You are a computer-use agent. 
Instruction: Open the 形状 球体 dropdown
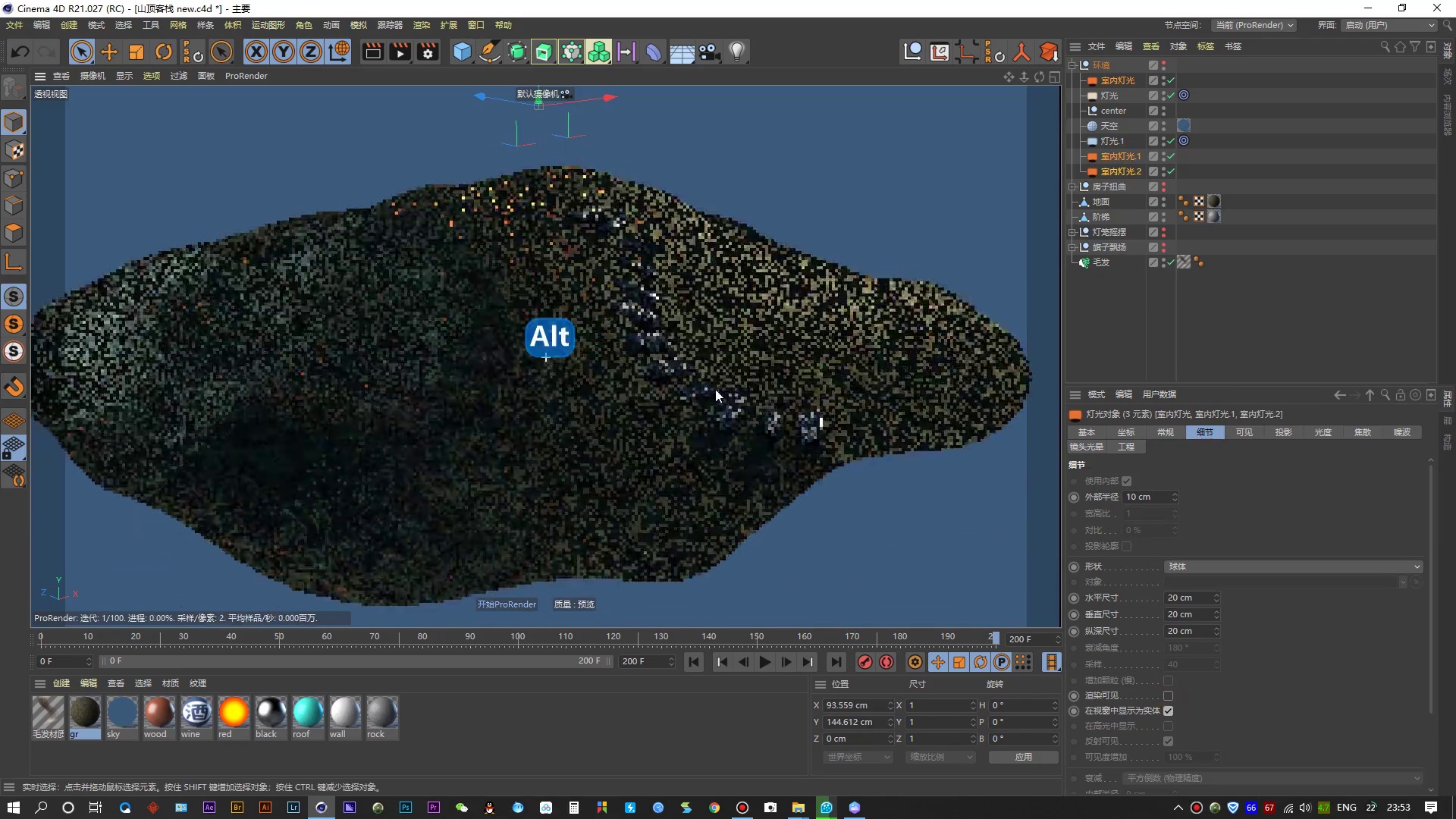(x=1293, y=566)
